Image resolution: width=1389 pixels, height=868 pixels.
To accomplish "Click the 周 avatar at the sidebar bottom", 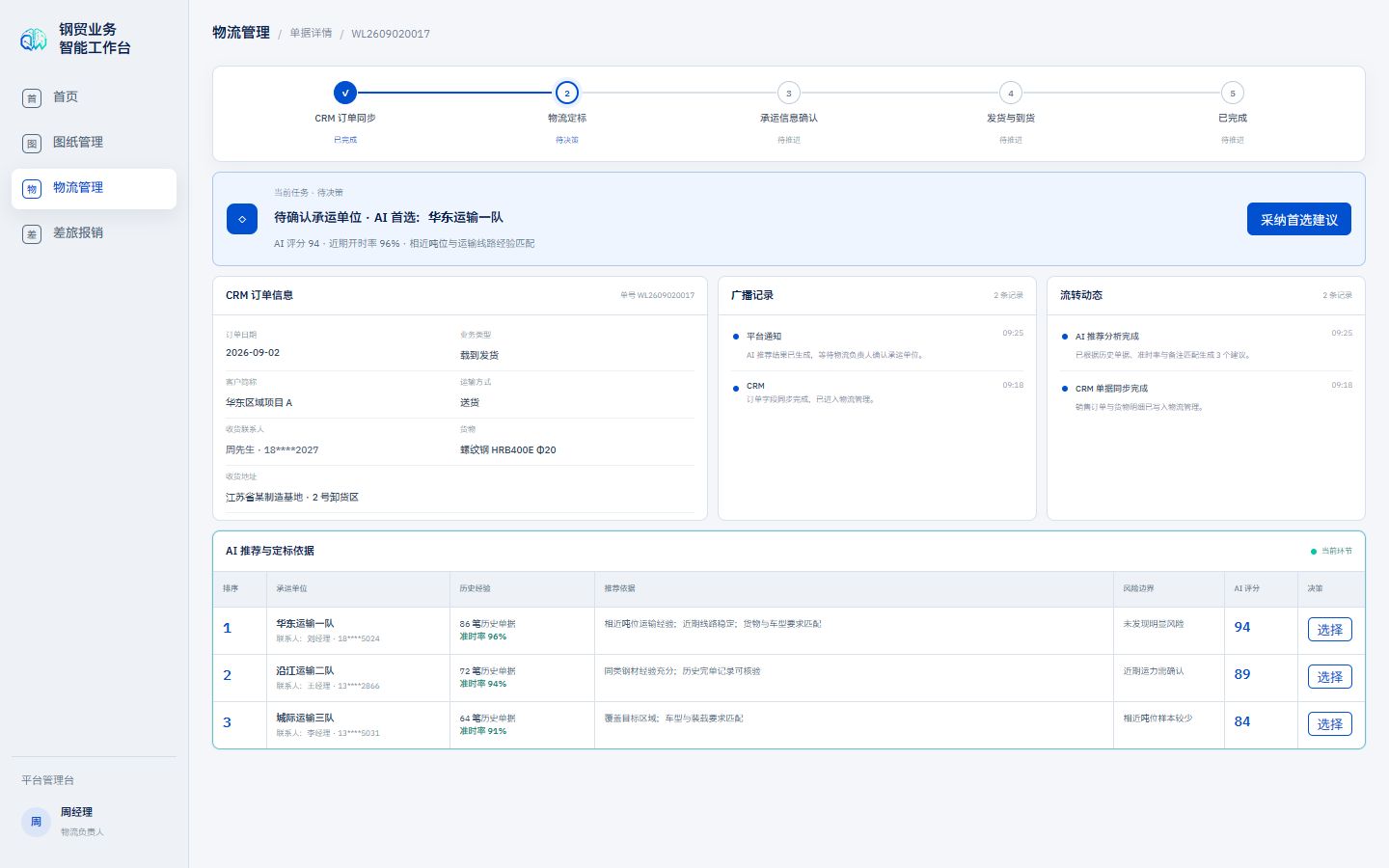I will click(x=36, y=822).
